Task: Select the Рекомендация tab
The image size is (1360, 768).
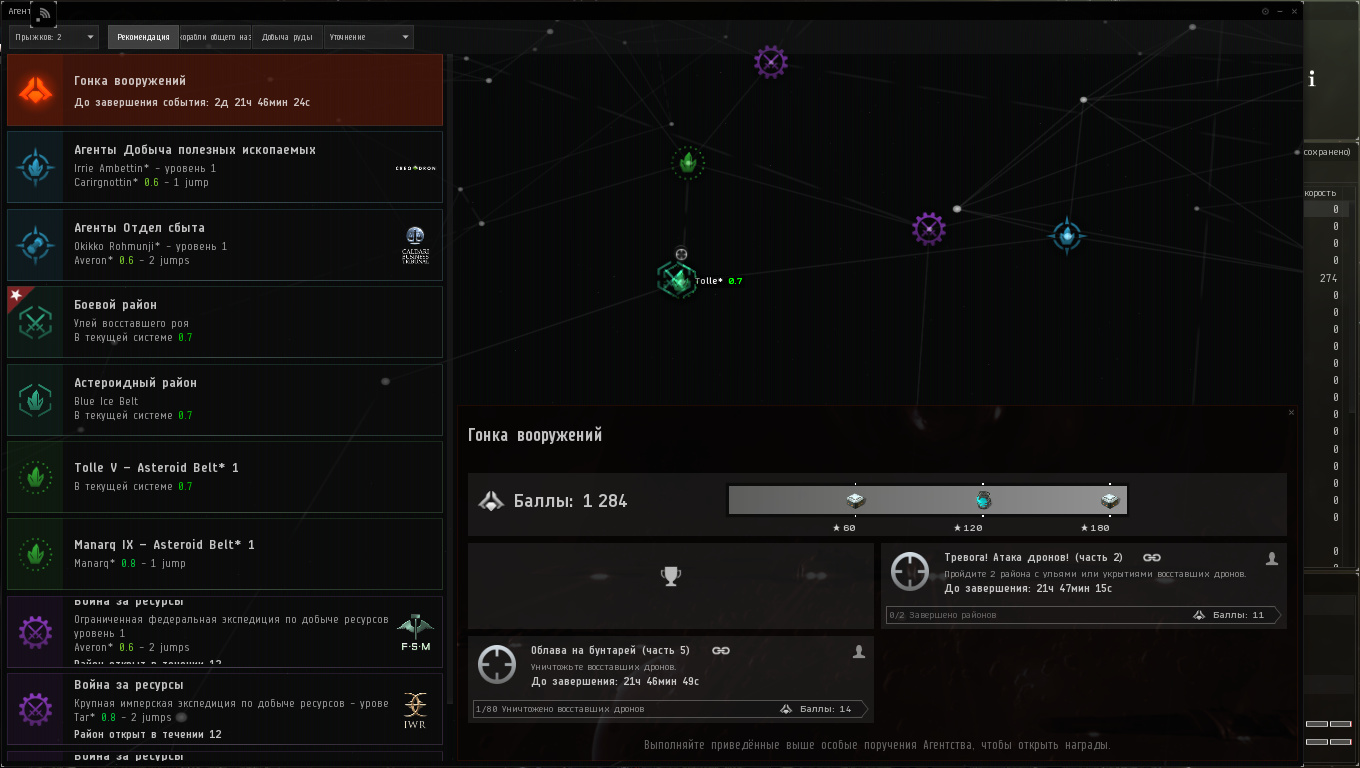Action: (x=143, y=37)
